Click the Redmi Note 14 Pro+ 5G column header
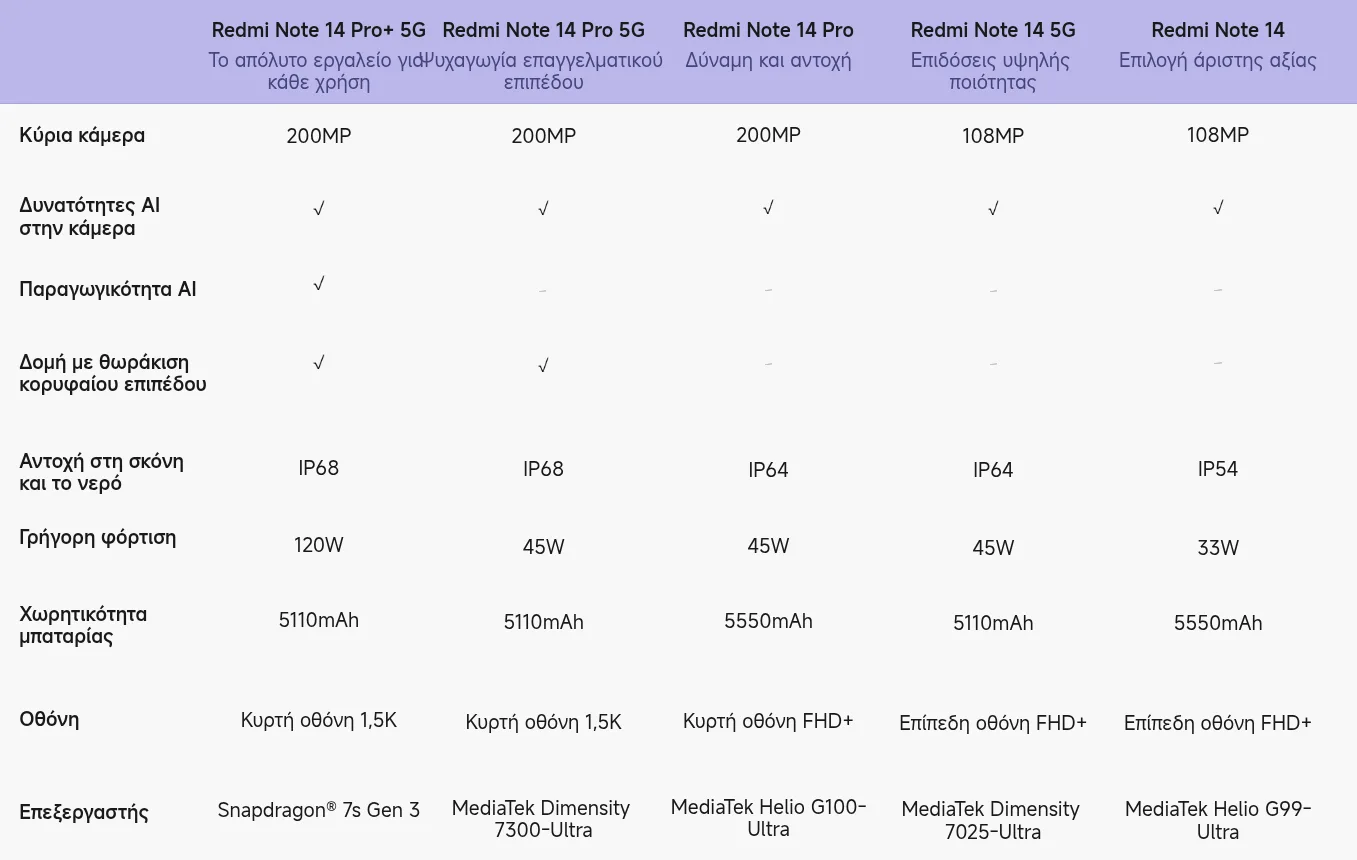This screenshot has width=1357, height=860. (x=318, y=30)
